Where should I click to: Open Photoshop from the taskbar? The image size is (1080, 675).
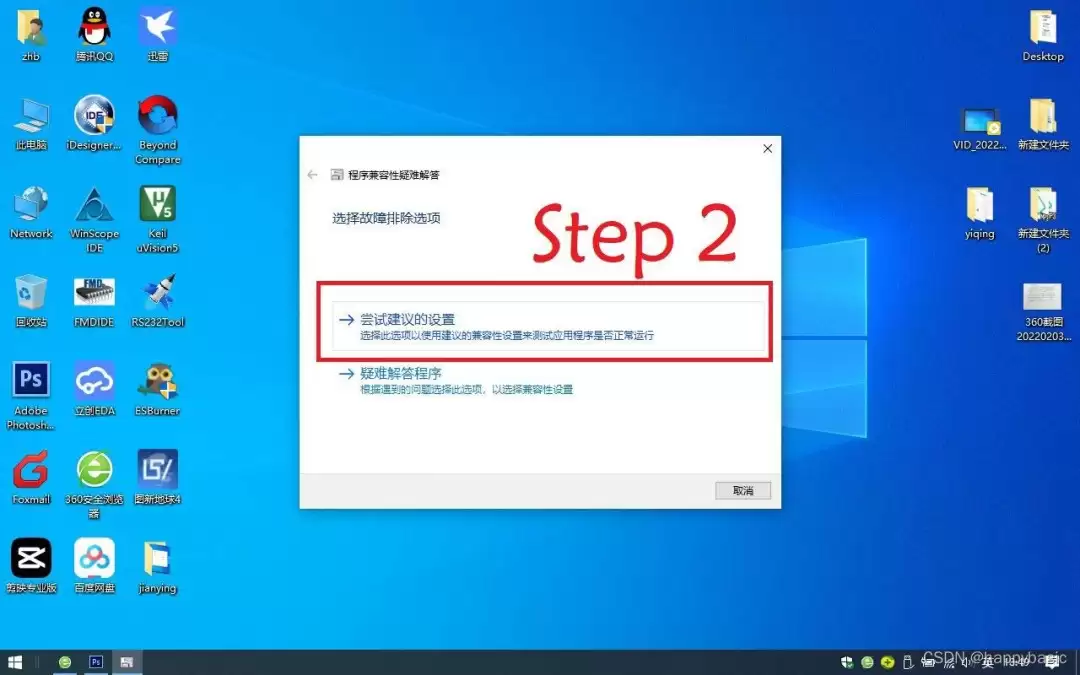95,661
